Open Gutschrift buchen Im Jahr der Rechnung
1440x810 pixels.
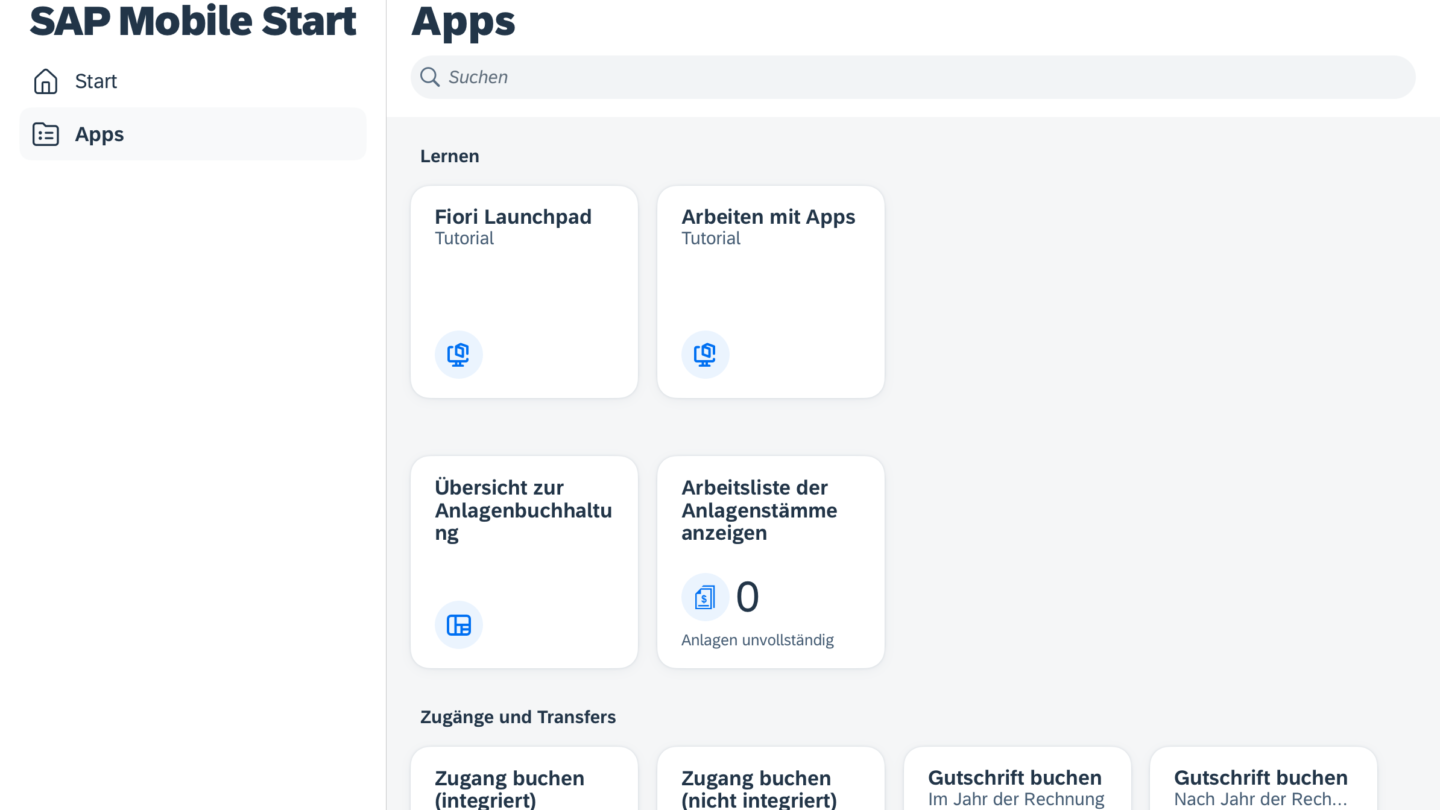click(1016, 785)
